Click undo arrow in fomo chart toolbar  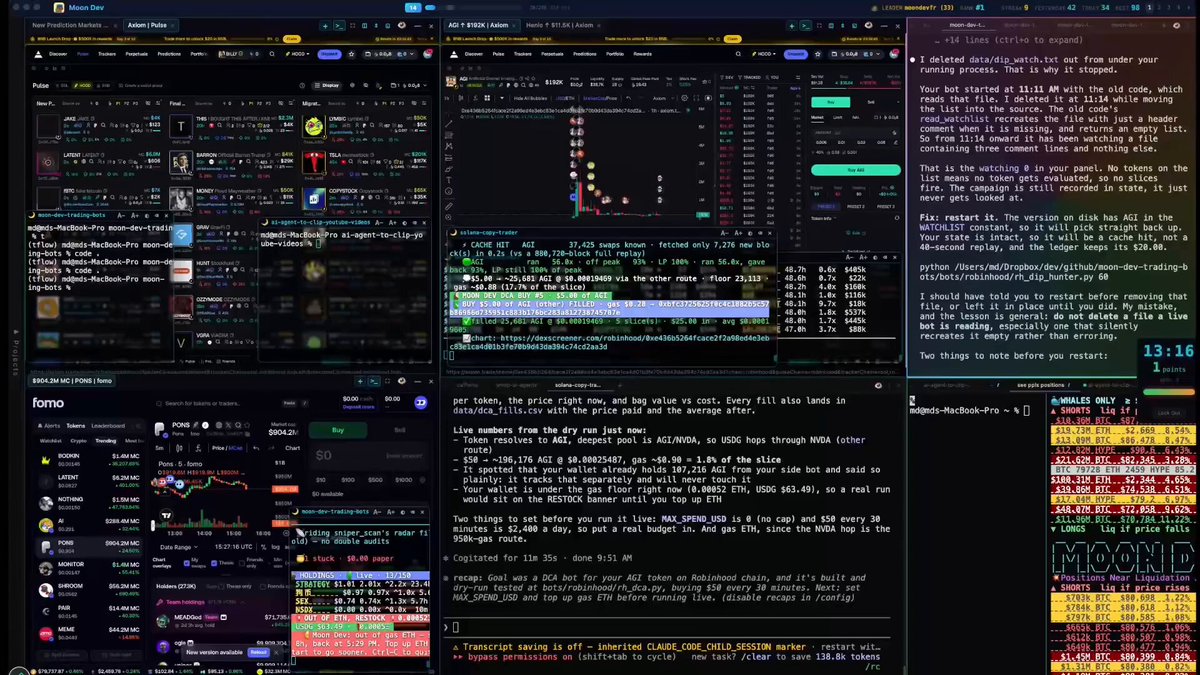click(x=256, y=448)
